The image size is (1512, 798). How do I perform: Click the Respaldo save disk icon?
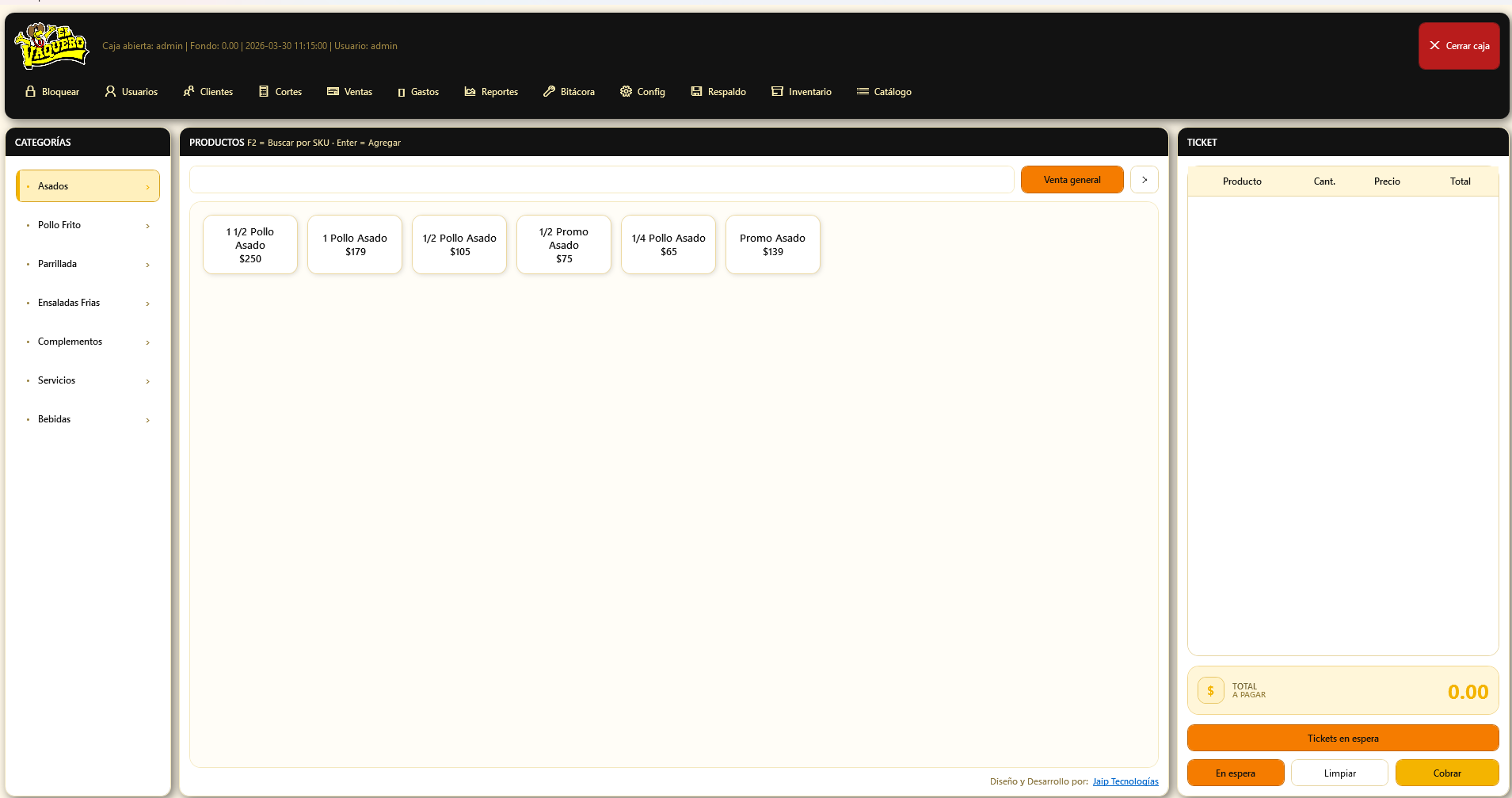tap(696, 92)
